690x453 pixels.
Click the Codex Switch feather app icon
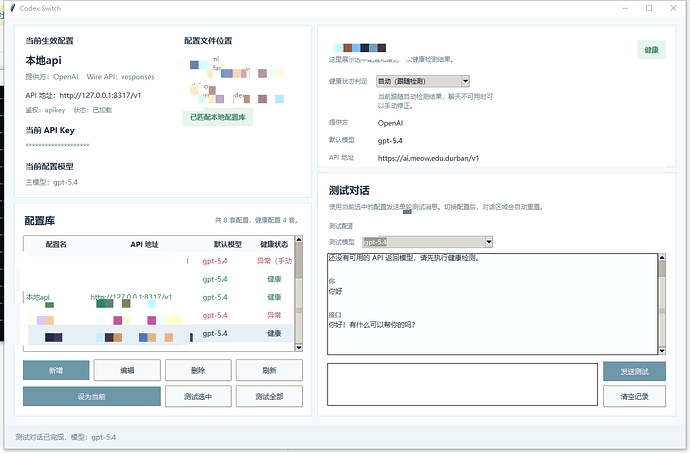pos(12,8)
